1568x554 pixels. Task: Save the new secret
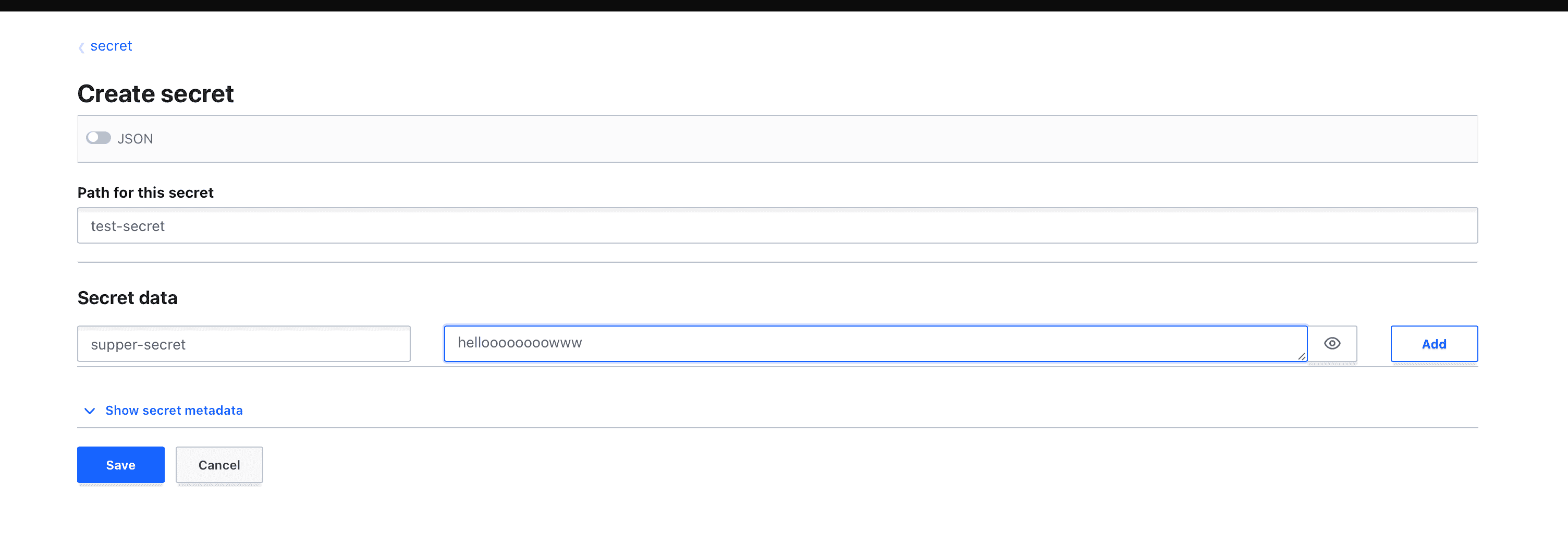(120, 464)
